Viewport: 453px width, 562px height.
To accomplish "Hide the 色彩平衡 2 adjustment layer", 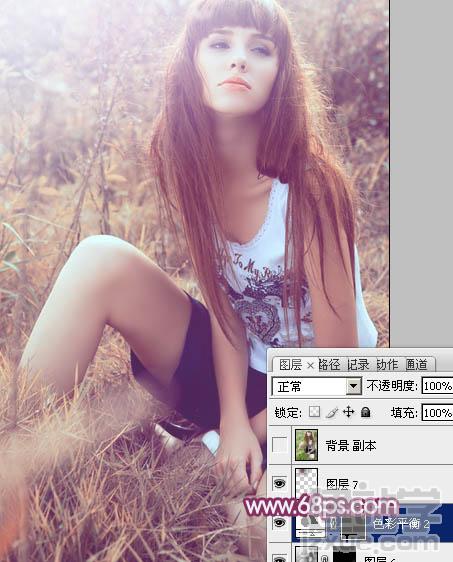I will click(x=280, y=523).
